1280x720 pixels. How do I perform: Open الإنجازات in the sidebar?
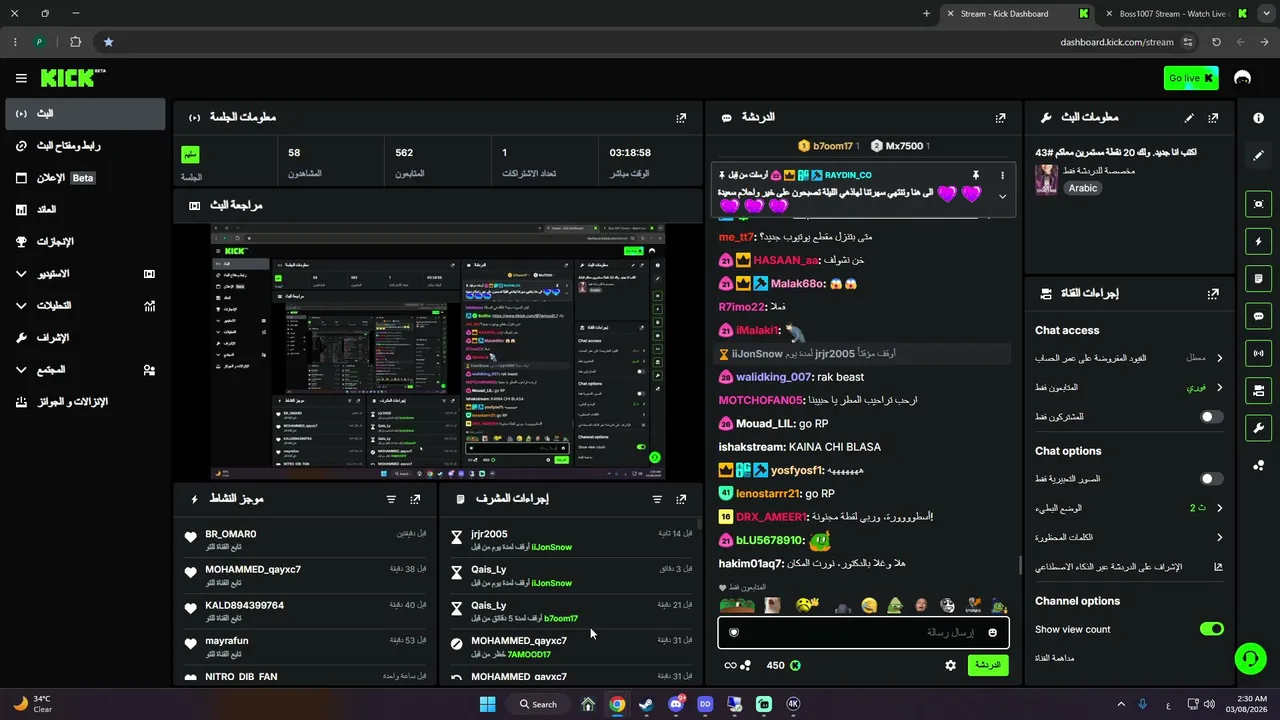[x=85, y=242]
